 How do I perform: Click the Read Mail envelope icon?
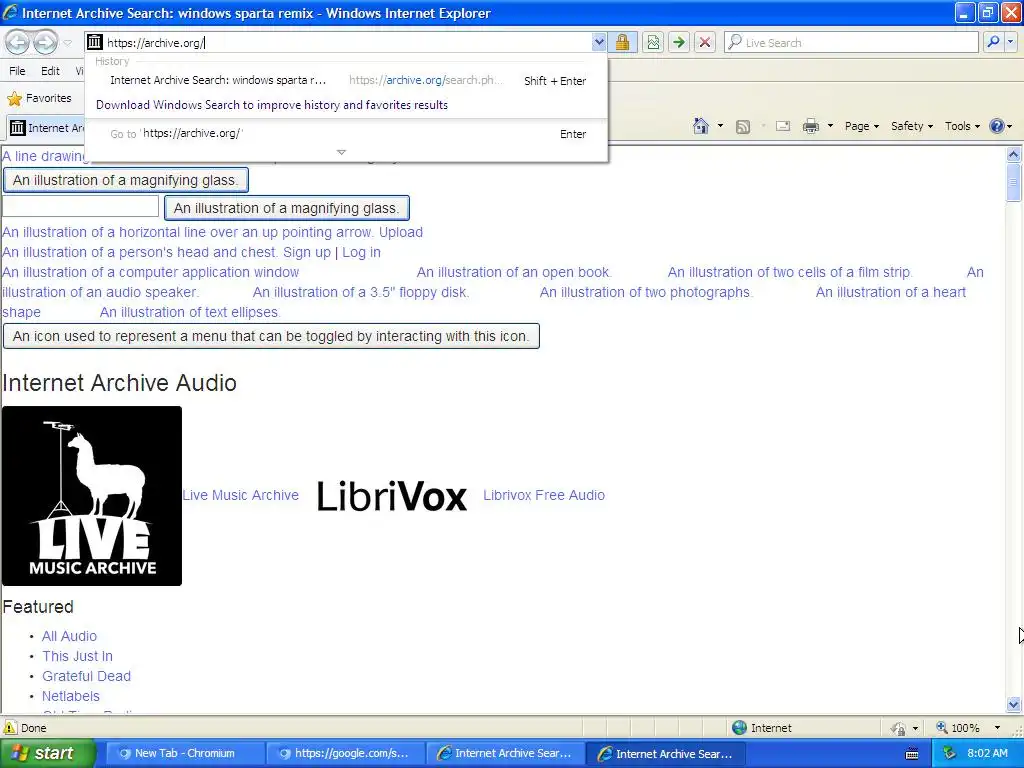pos(783,126)
